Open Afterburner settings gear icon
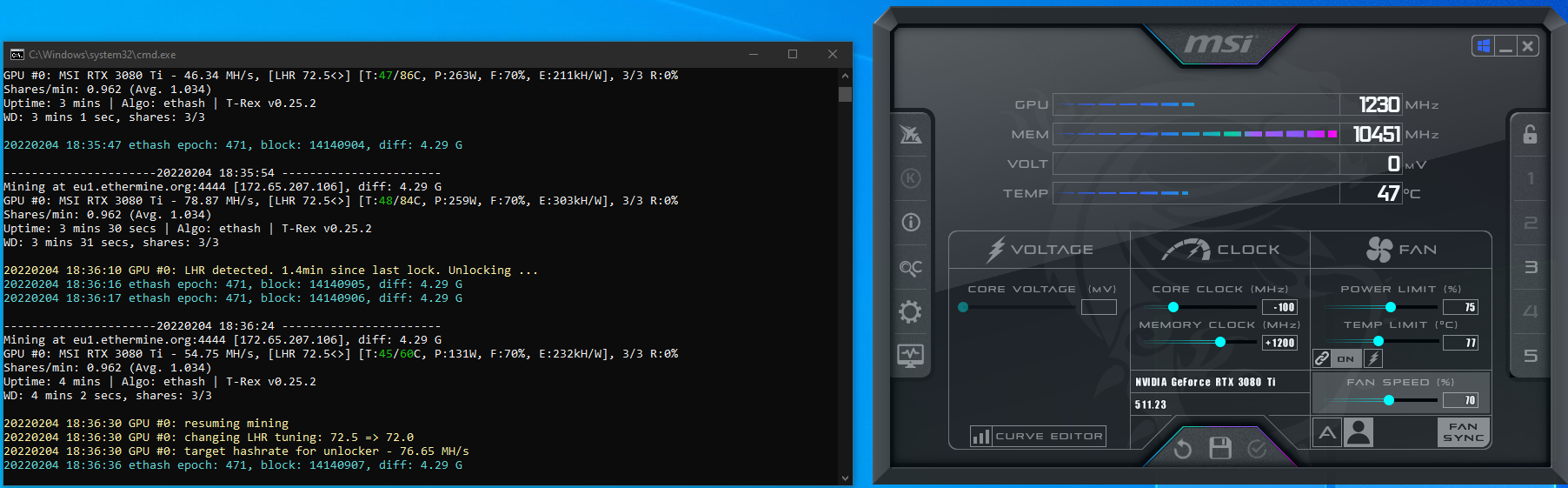 tap(910, 311)
